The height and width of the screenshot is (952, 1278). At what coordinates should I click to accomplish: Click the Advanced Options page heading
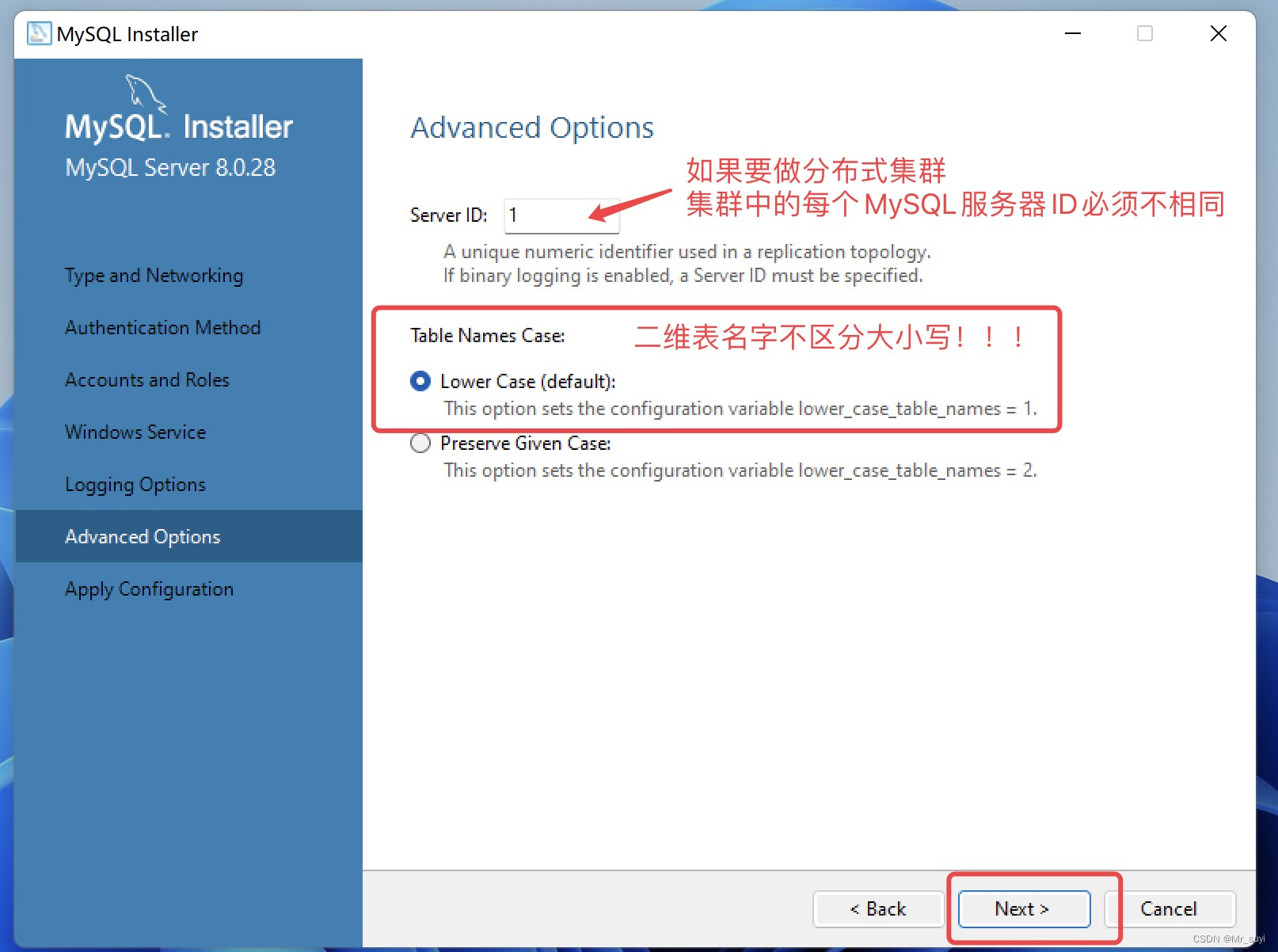[532, 128]
